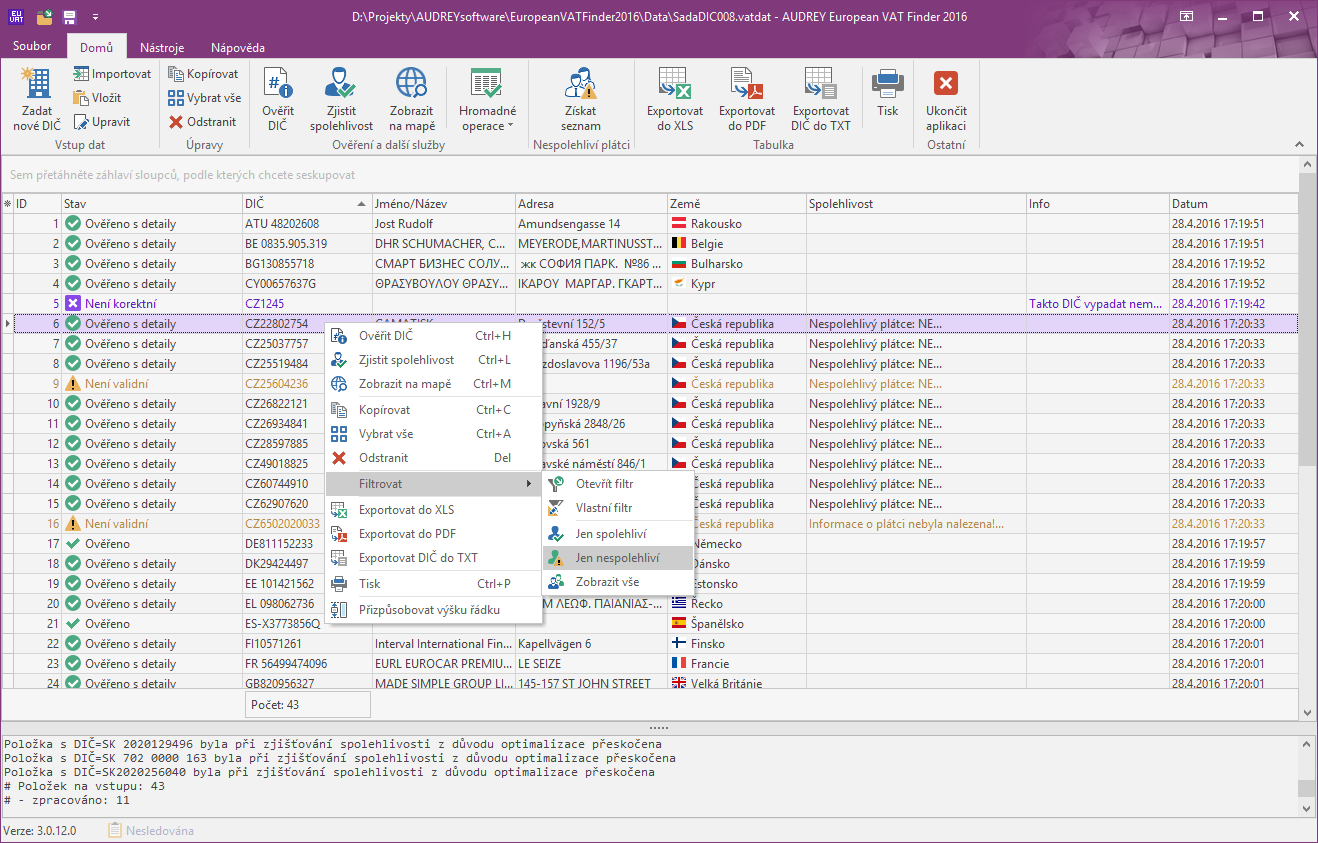
Task: Select Jen nespolehliví in the filter submenu
Action: coord(617,558)
